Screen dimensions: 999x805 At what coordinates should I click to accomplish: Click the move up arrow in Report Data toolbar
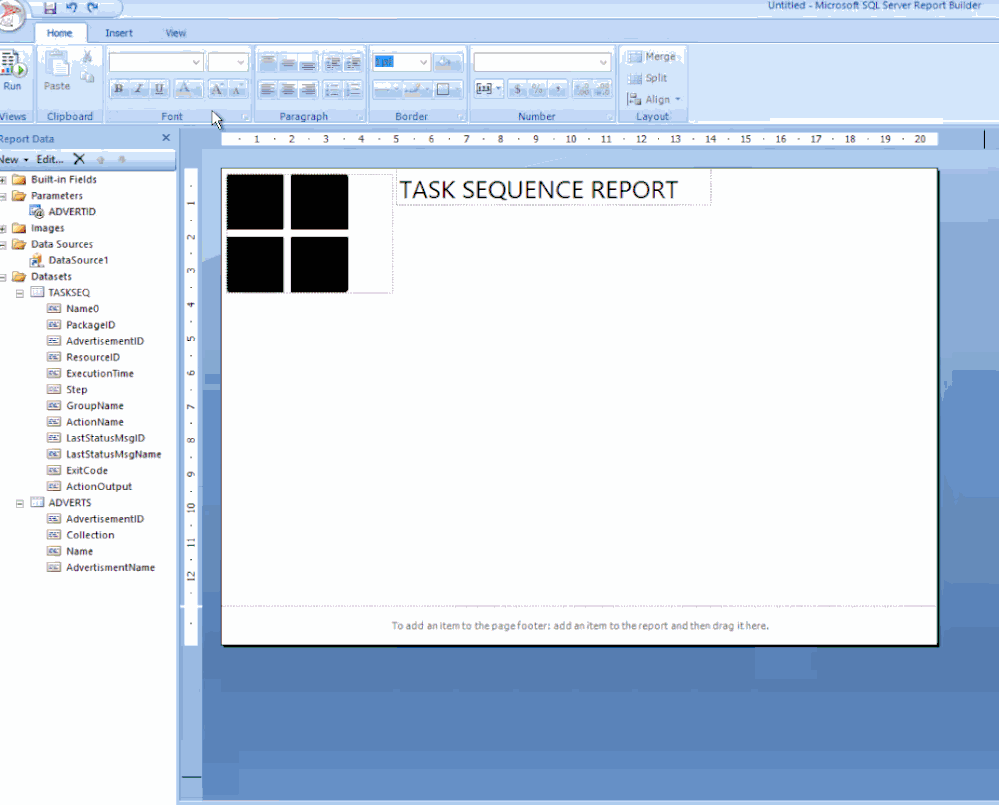pyautogui.click(x=101, y=159)
